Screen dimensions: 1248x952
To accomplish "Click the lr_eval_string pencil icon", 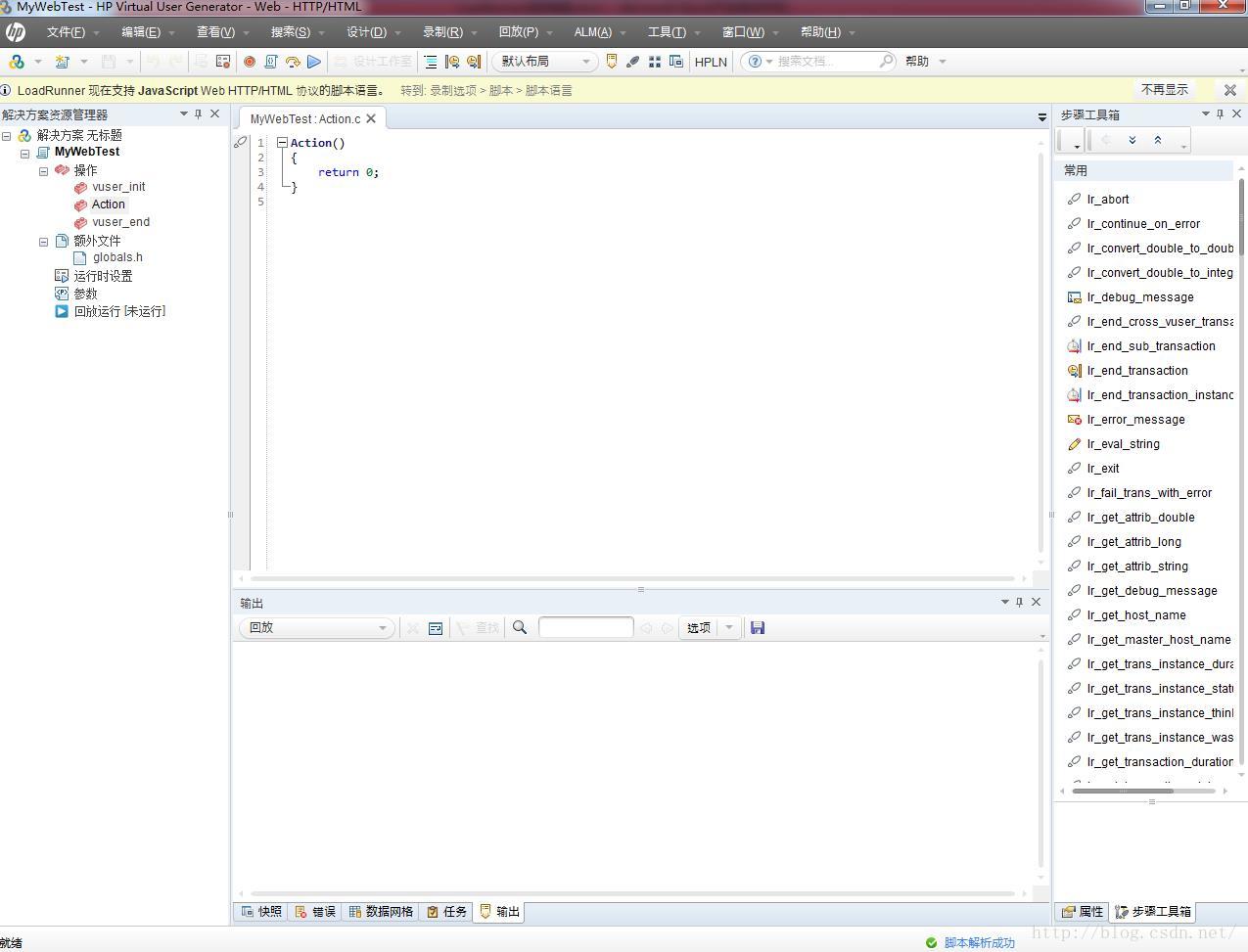I will click(1074, 444).
